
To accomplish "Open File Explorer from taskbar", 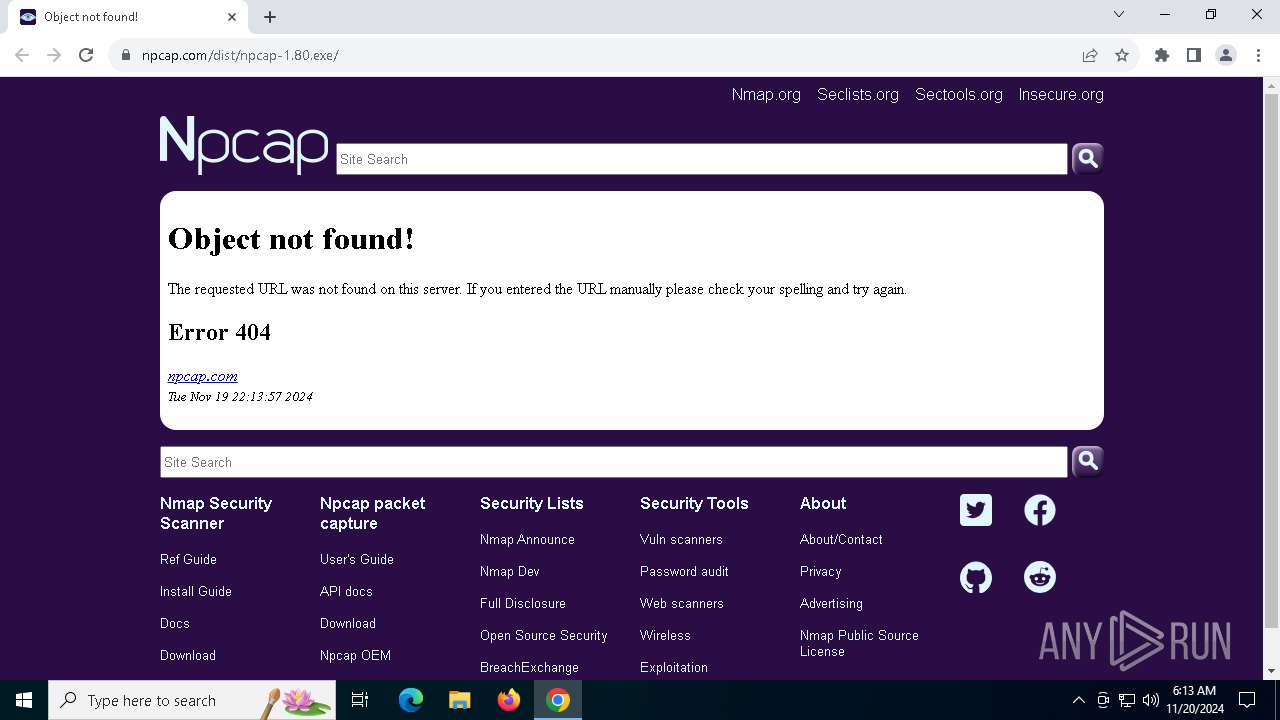I will [459, 700].
